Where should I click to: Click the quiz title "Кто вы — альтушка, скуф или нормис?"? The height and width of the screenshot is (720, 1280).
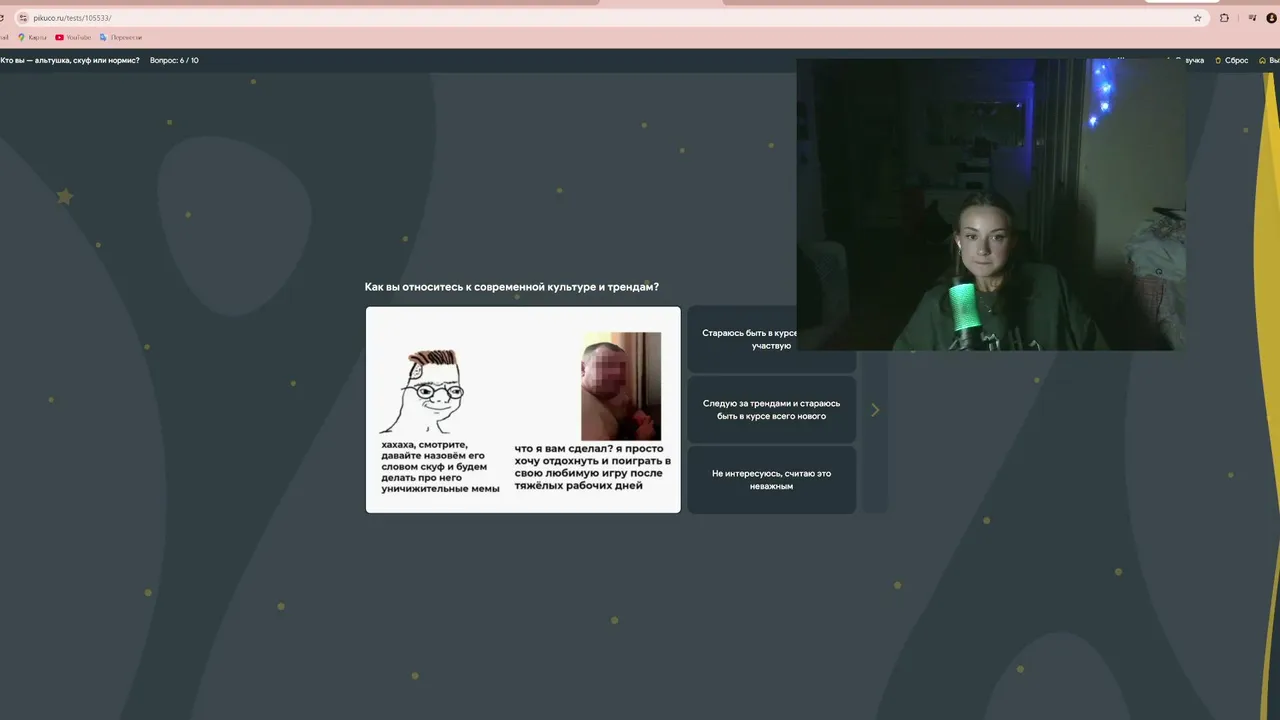70,60
